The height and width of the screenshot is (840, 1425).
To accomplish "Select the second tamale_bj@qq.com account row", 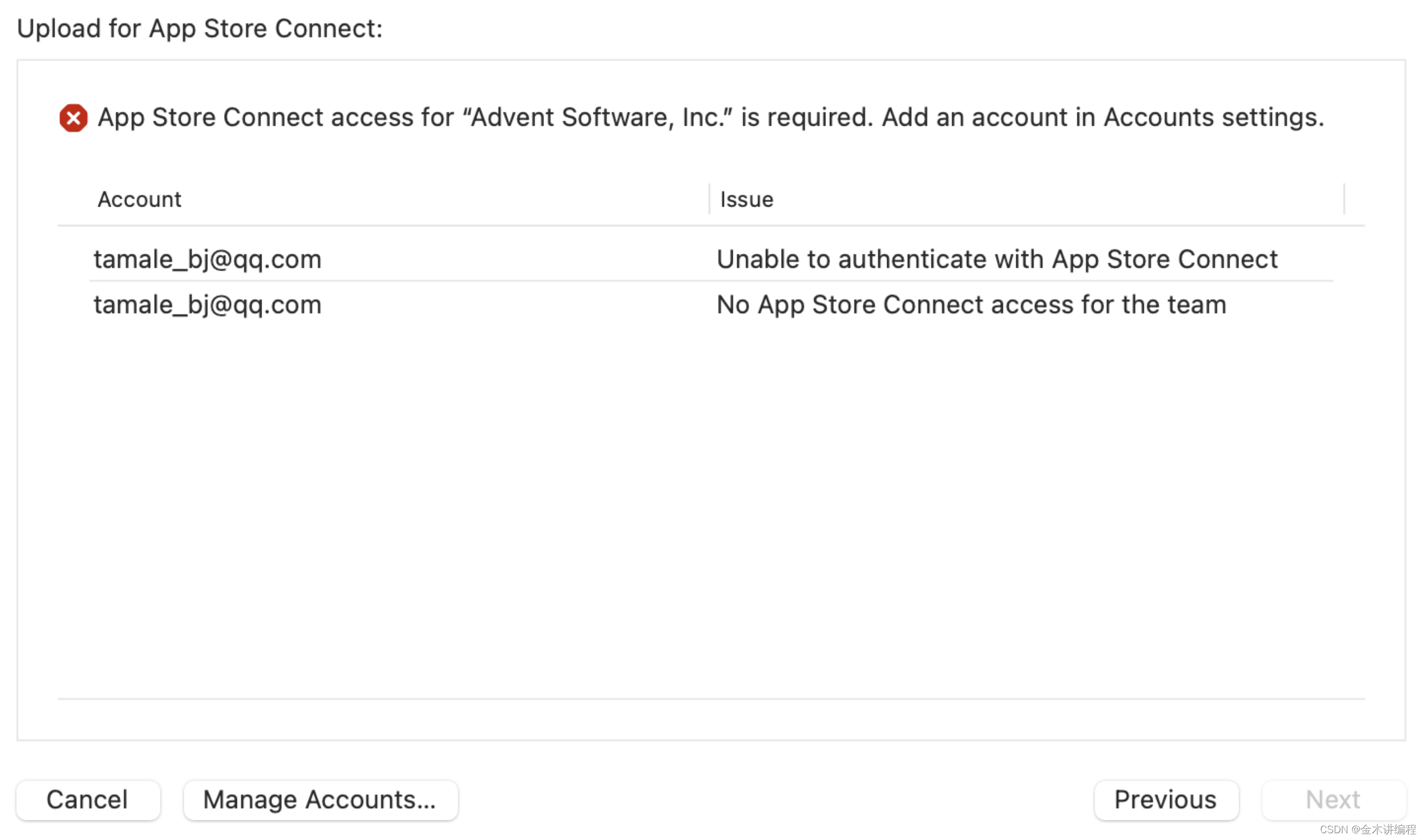I will [208, 304].
